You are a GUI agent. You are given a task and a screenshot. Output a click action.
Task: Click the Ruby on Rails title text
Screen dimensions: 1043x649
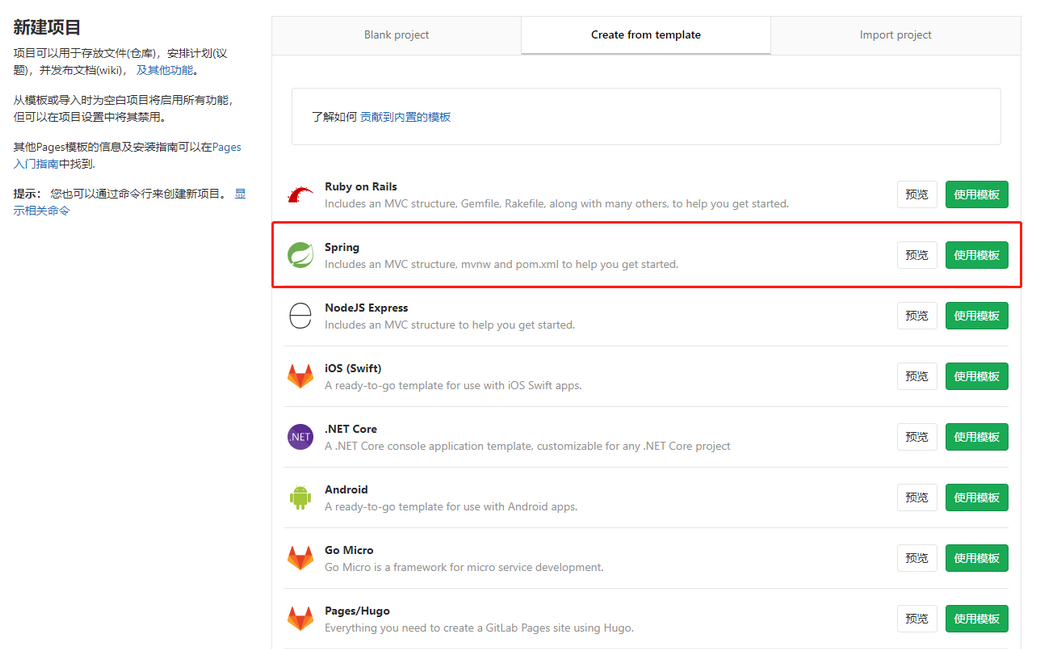tap(361, 186)
